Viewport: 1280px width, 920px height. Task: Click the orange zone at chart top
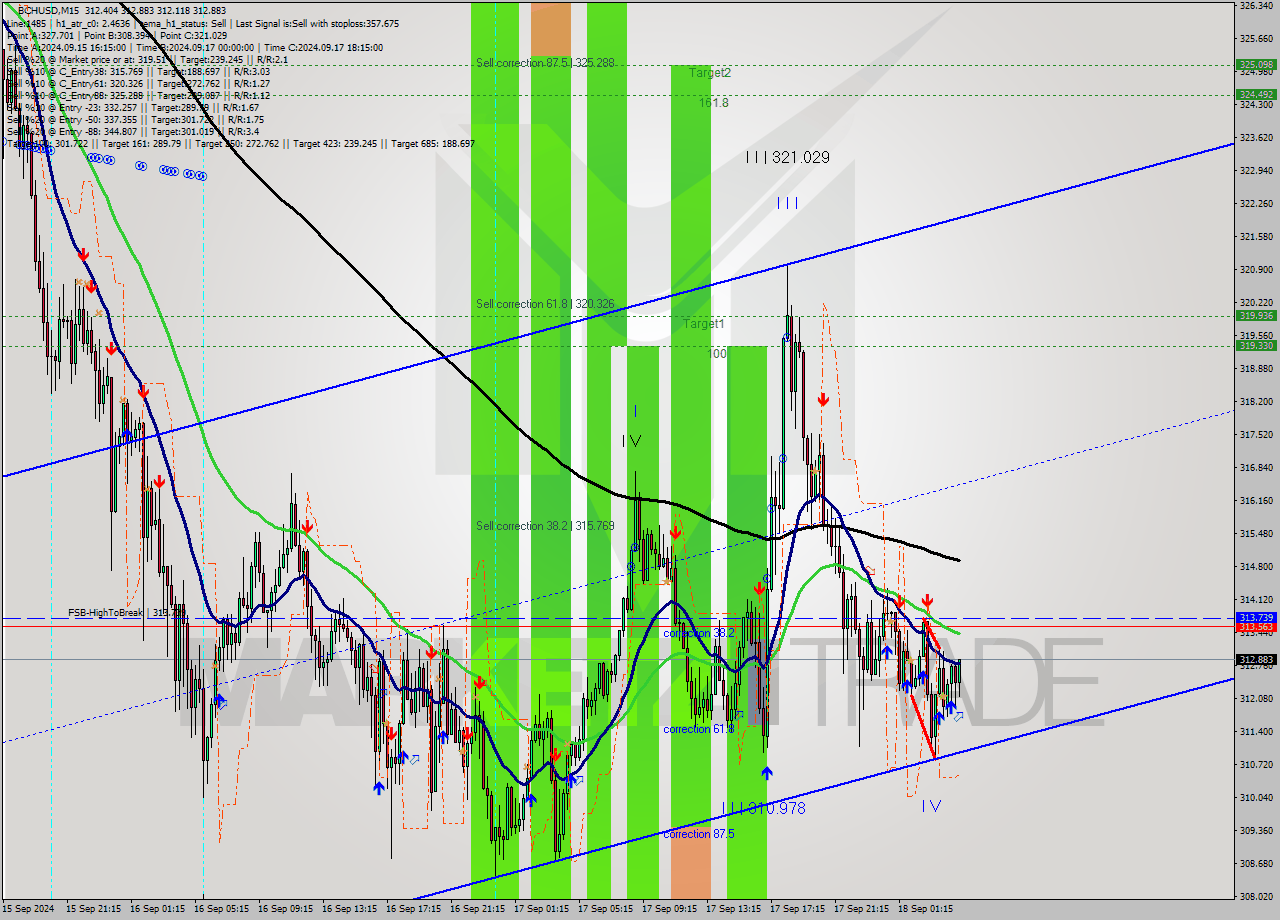pos(551,28)
